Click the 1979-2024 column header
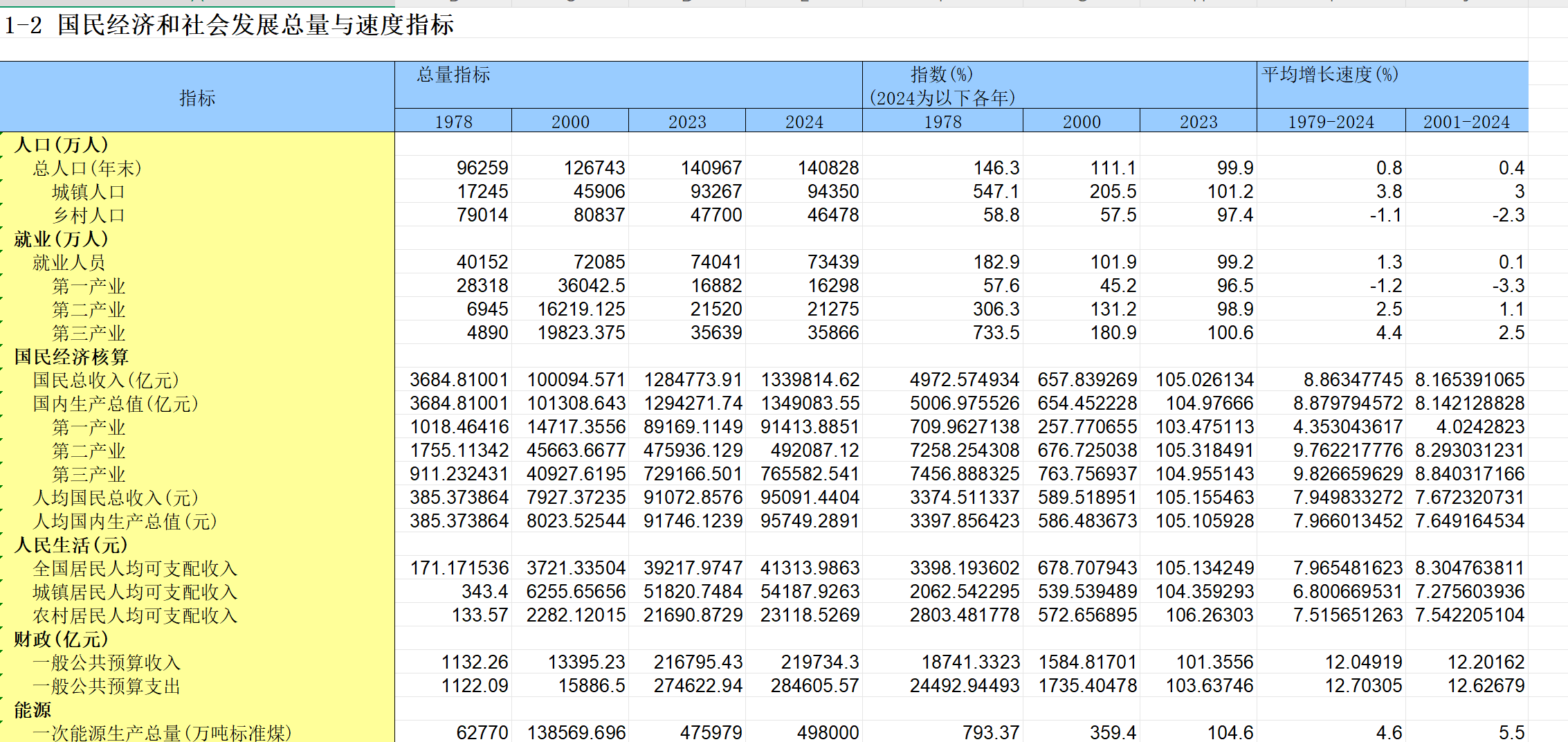This screenshot has height=742, width=1568. point(1331,122)
